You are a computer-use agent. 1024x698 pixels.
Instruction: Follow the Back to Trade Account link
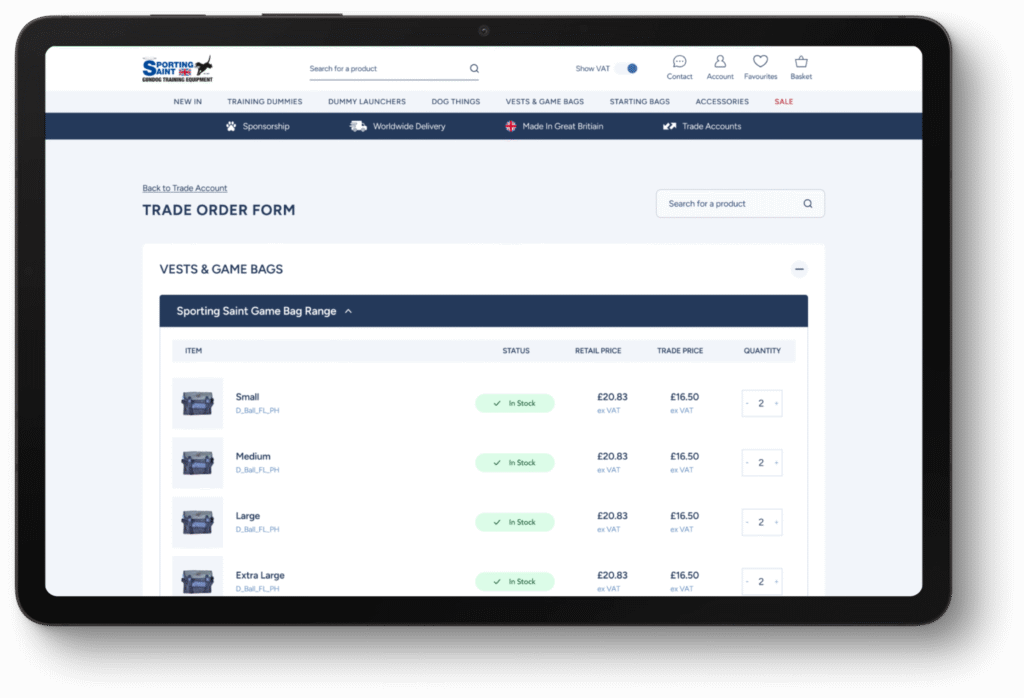tap(184, 188)
